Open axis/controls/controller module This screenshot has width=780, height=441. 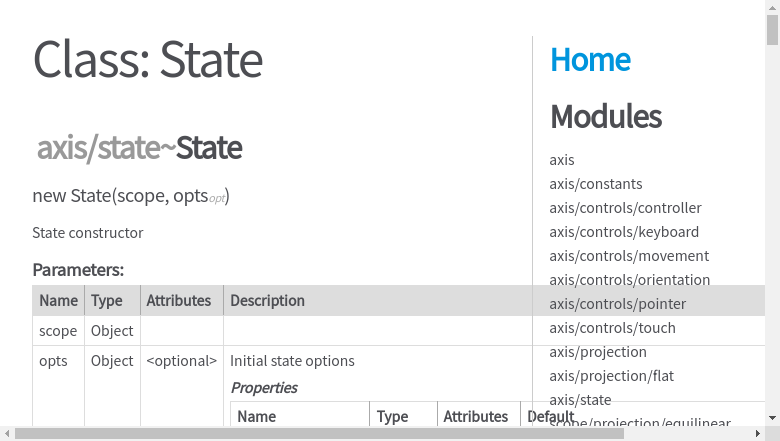pyautogui.click(x=625, y=208)
